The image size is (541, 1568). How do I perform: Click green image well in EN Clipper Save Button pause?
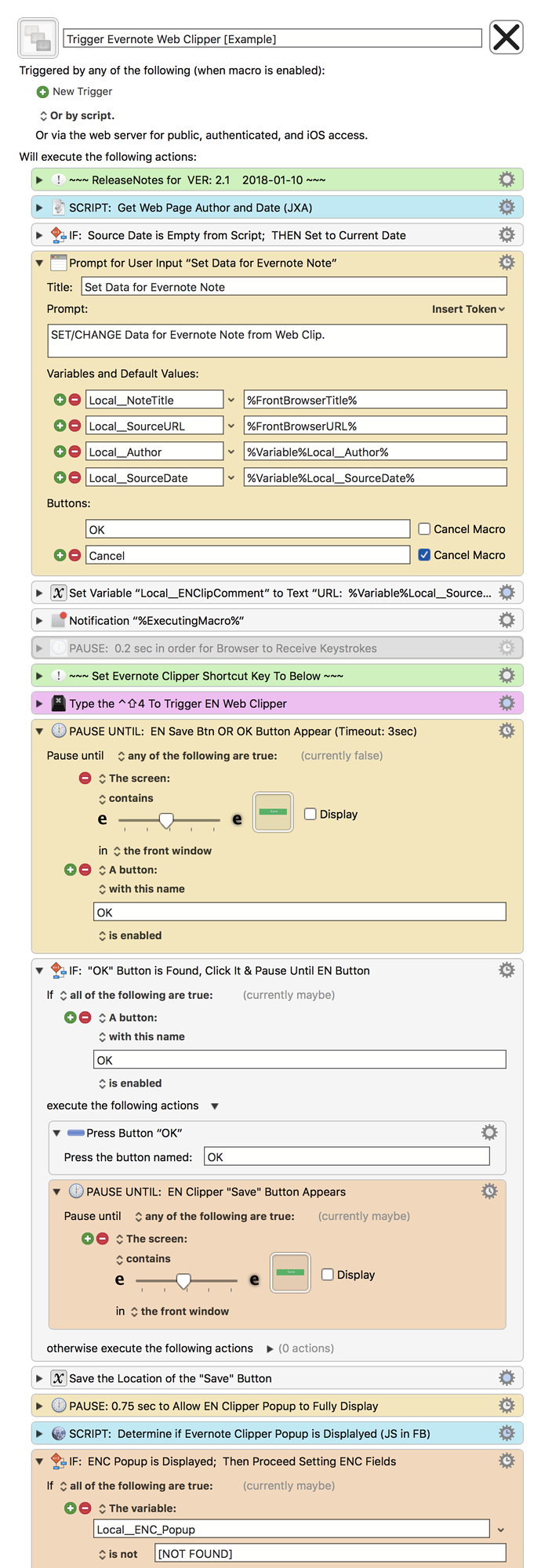tap(290, 1272)
